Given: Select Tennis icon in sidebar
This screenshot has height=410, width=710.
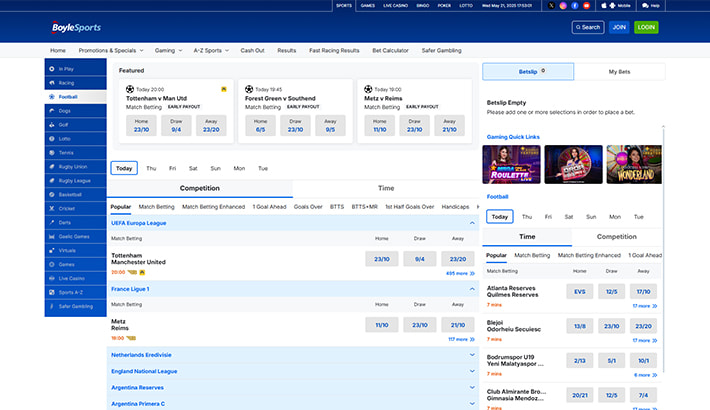Looking at the screenshot, I should tap(52, 153).
